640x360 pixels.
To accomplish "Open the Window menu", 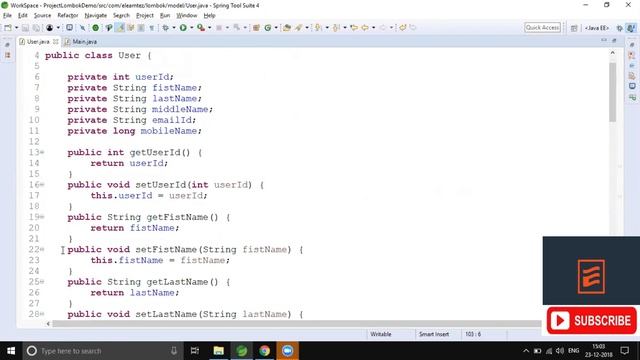I will click(187, 16).
